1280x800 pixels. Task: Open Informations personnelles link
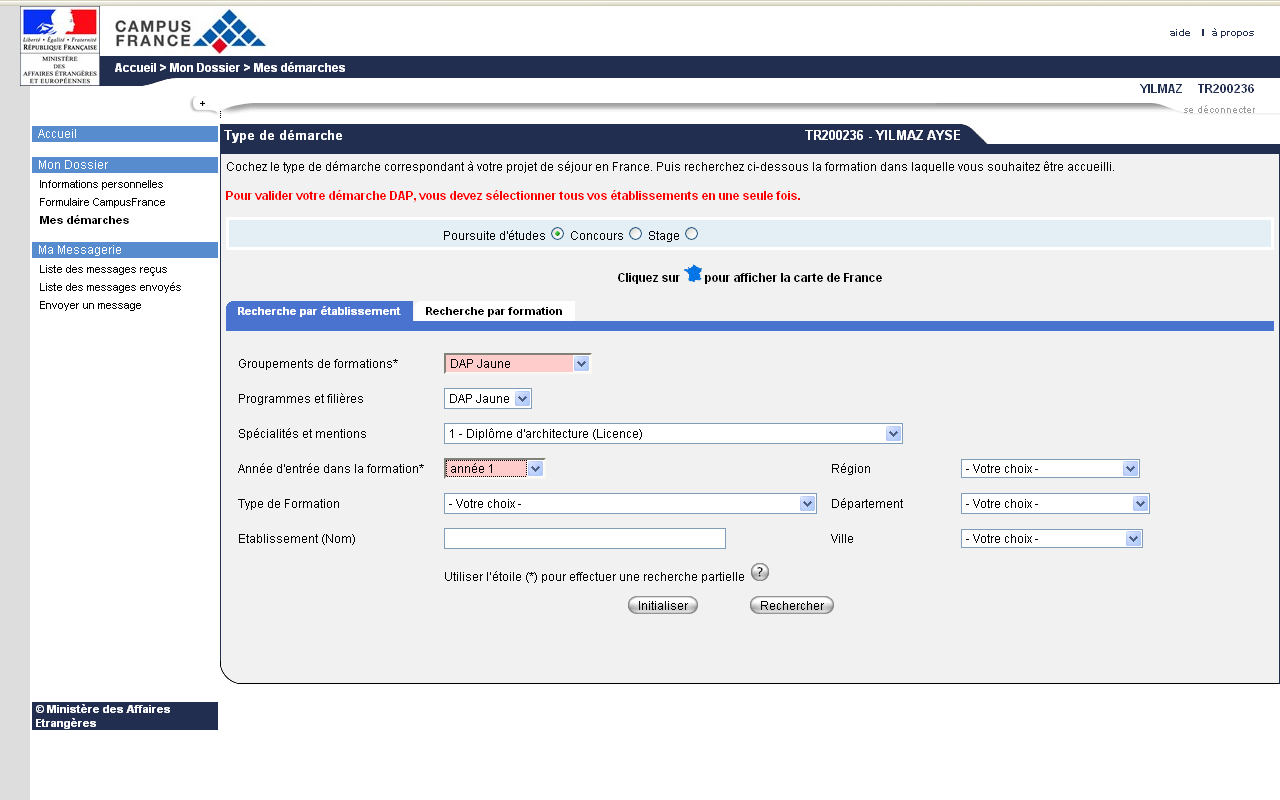coord(101,184)
